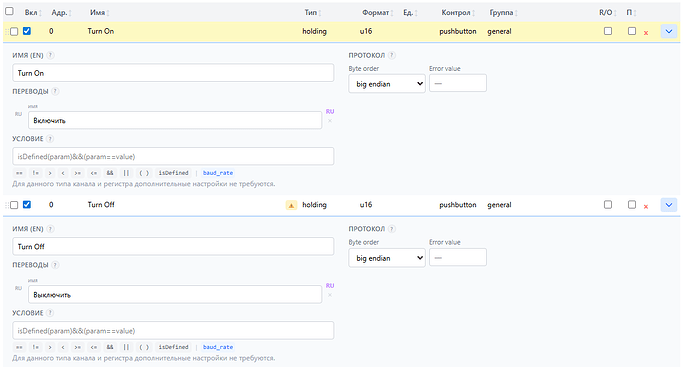The height and width of the screenshot is (367, 689).
Task: Click the holding type cell in Turn On row
Action: (314, 31)
